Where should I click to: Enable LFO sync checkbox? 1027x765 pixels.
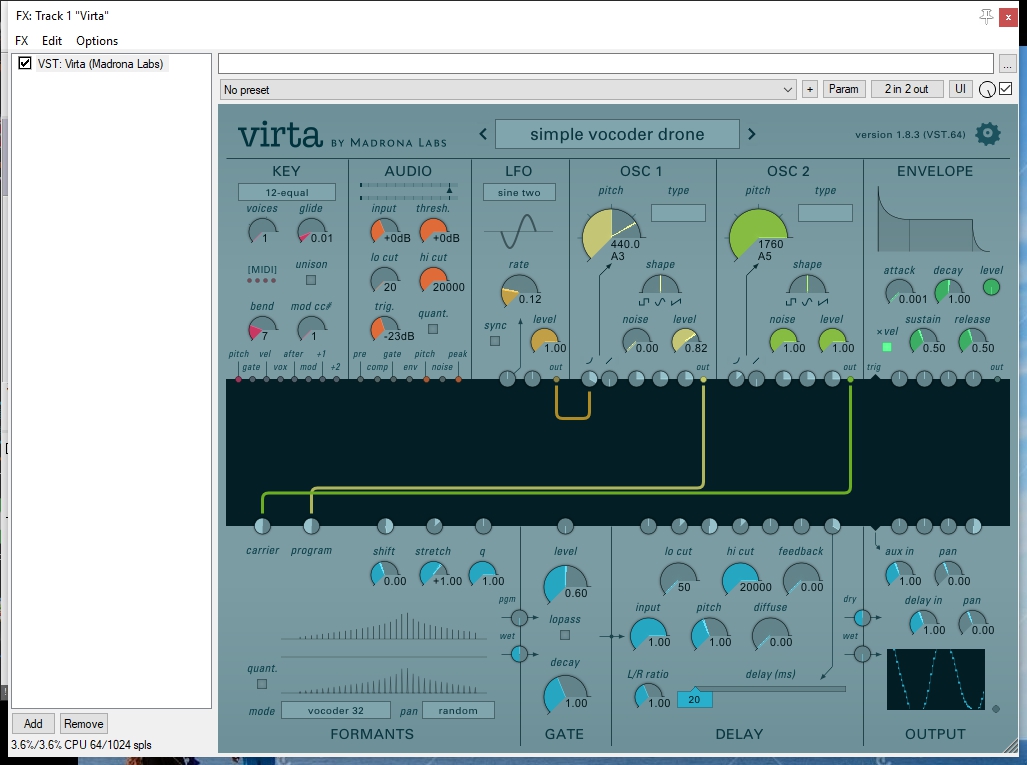(495, 341)
